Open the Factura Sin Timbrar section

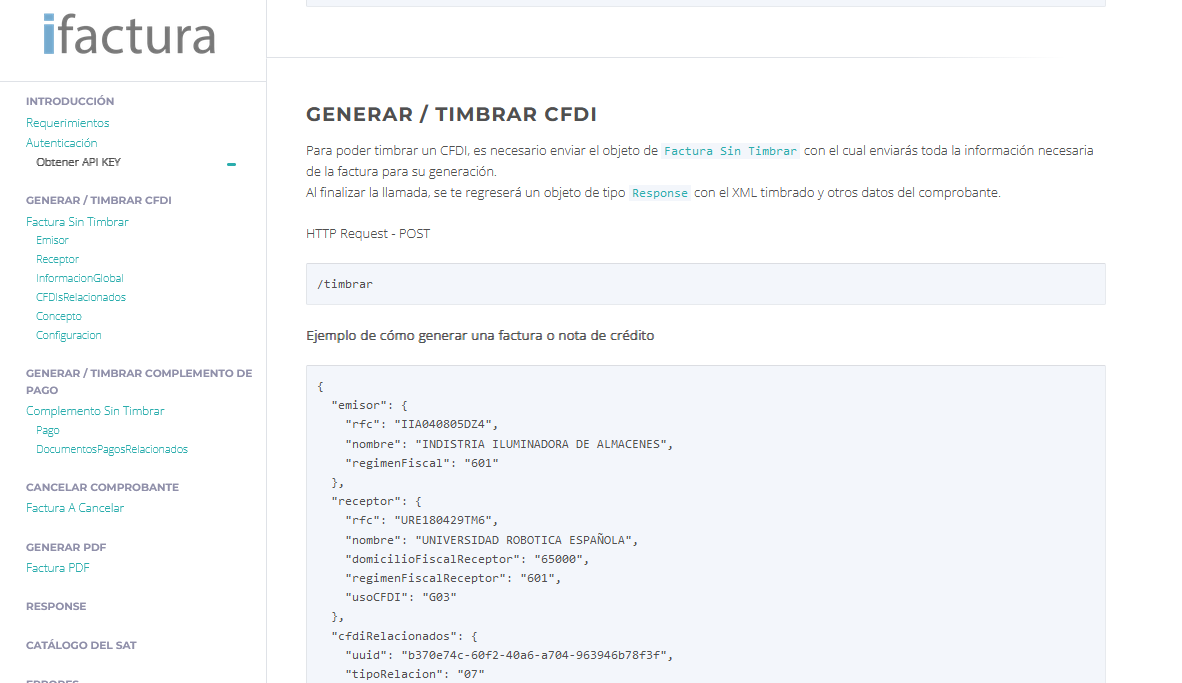(77, 222)
